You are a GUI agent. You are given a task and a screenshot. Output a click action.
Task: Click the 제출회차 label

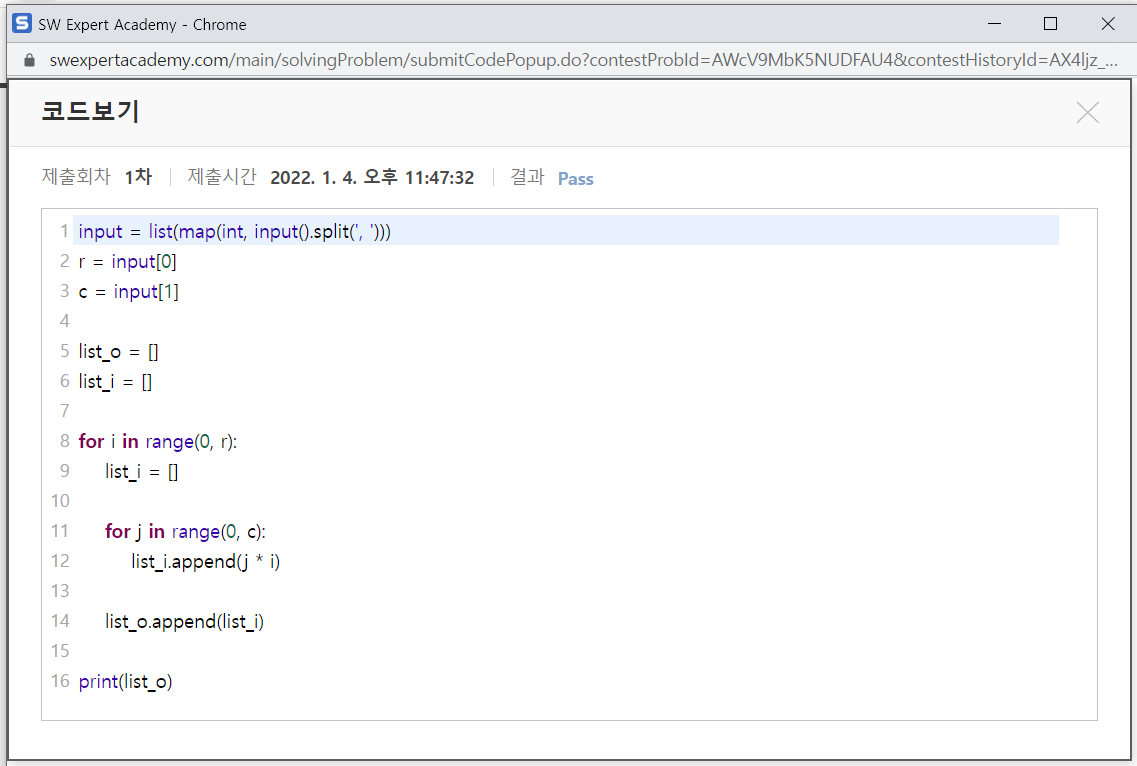pyautogui.click(x=75, y=176)
